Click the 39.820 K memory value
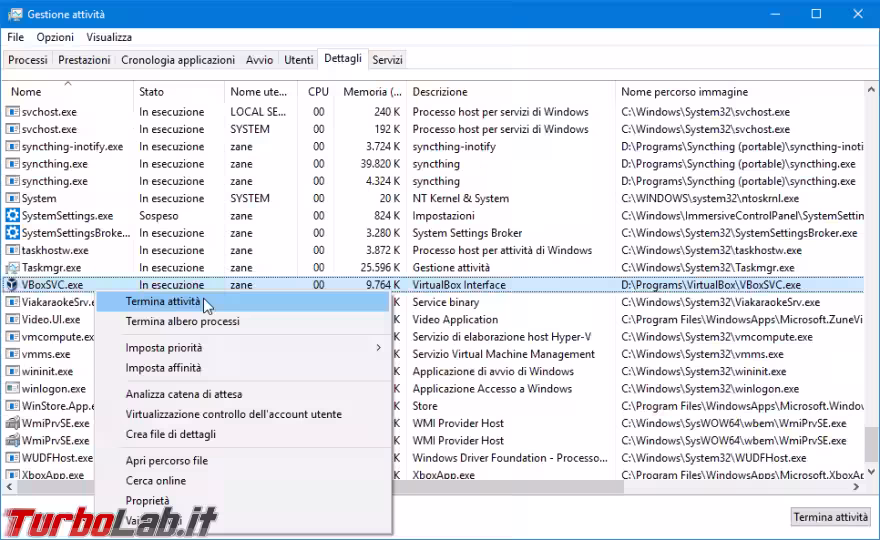The width and height of the screenshot is (880, 540). point(380,164)
